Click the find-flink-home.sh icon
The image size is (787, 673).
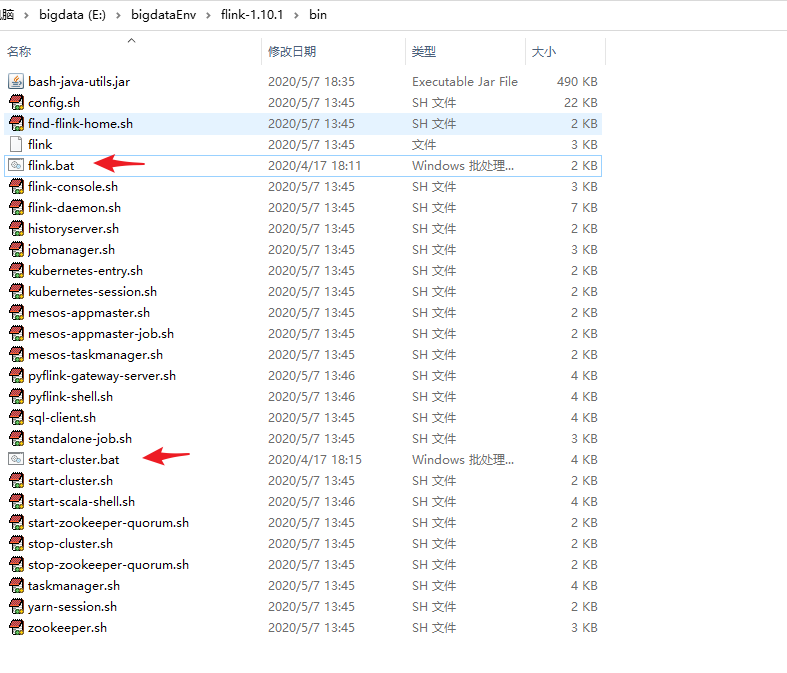pyautogui.click(x=16, y=123)
